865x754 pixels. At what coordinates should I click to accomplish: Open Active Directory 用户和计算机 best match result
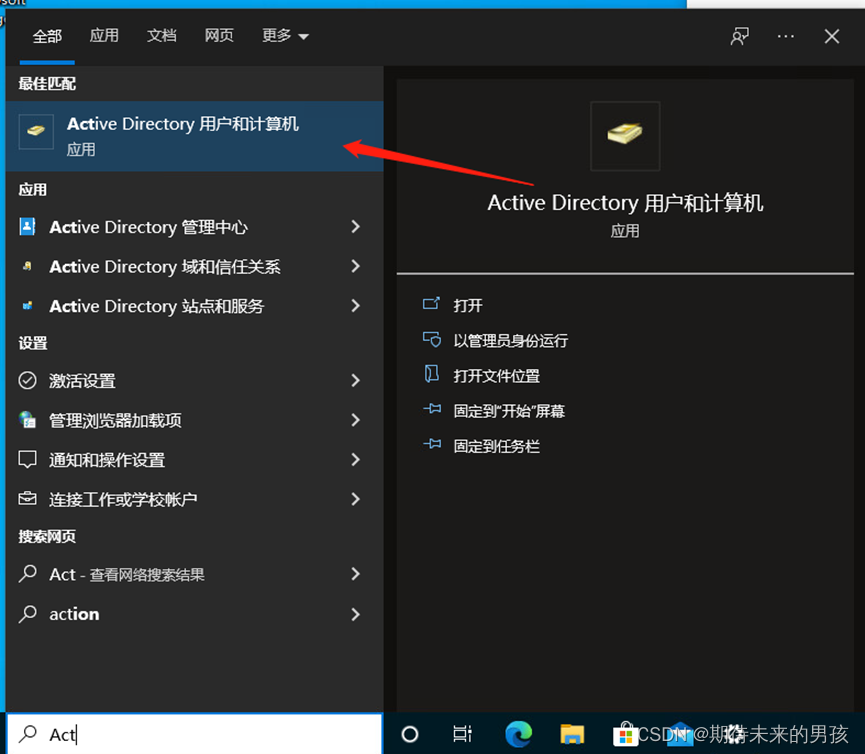coord(195,136)
